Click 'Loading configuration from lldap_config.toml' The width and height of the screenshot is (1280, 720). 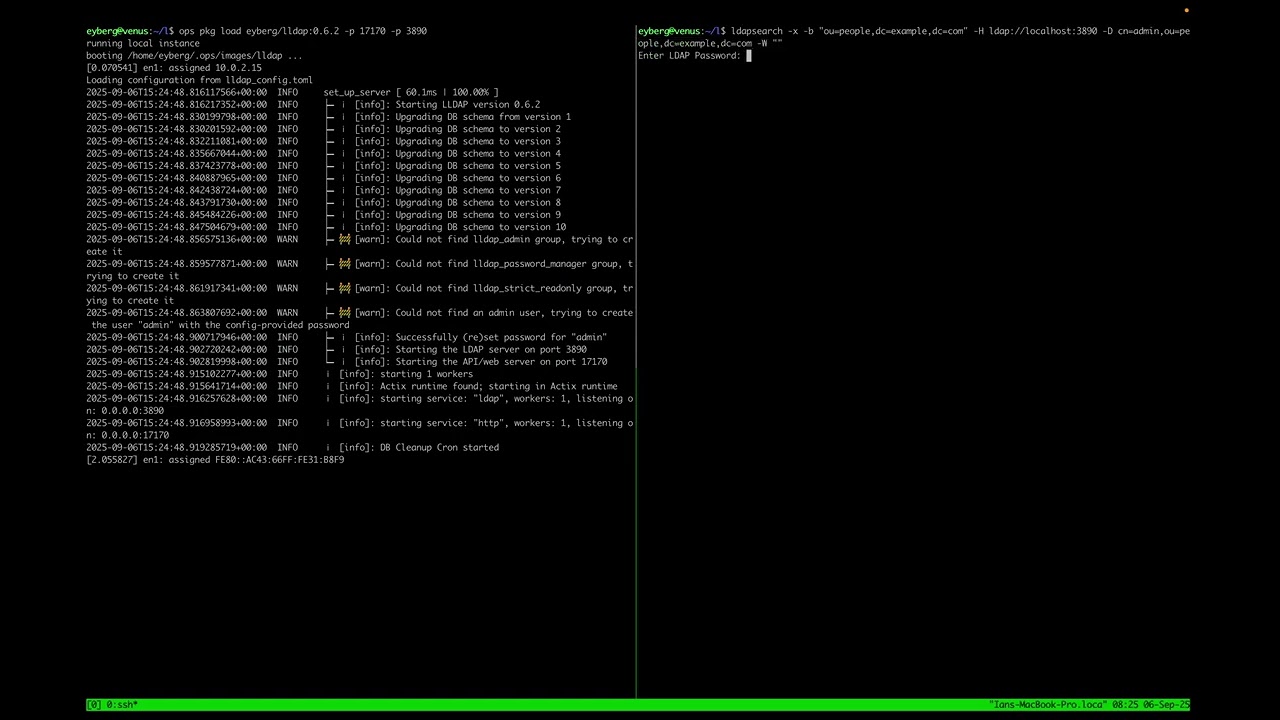199,80
